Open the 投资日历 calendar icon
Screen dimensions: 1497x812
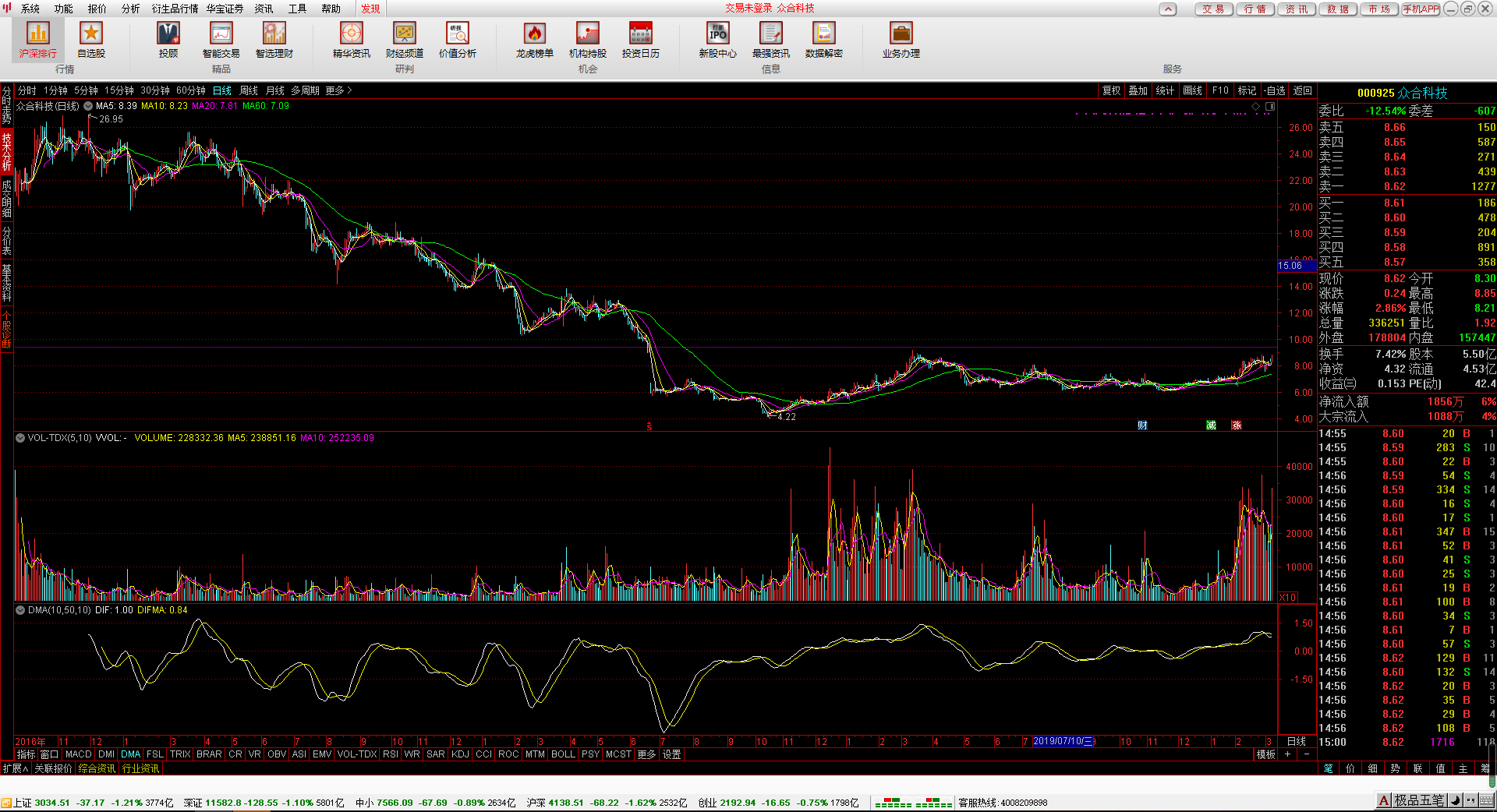pyautogui.click(x=641, y=40)
